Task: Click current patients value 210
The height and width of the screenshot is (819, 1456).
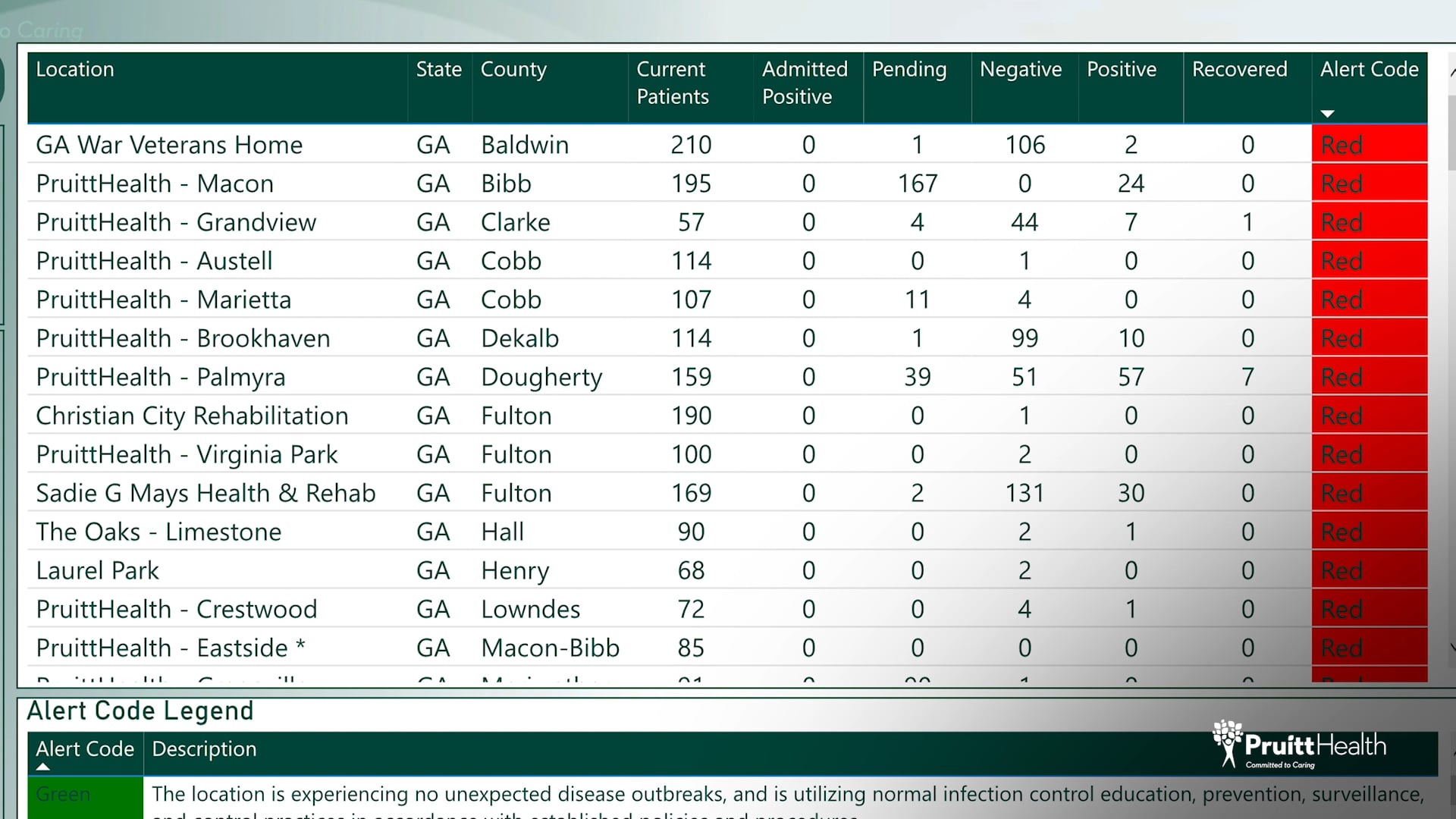Action: pyautogui.click(x=691, y=145)
